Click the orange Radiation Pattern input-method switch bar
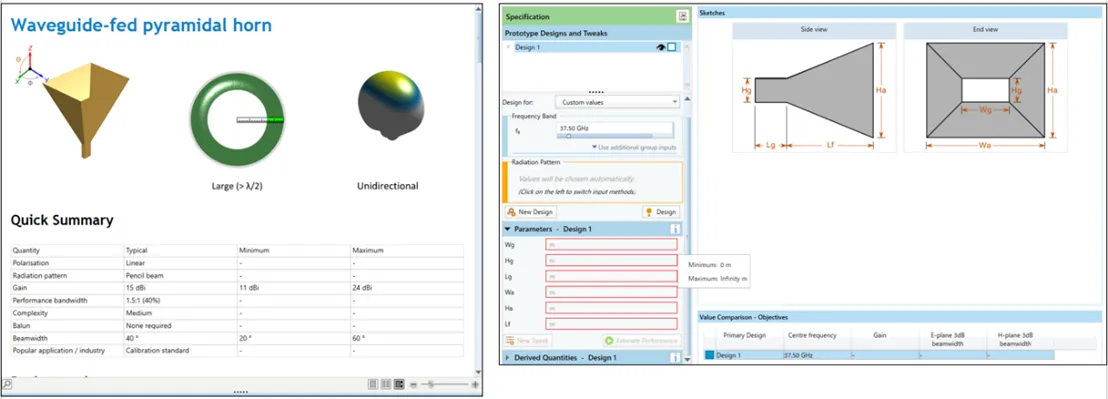This screenshot has height=399, width=1108. click(505, 182)
